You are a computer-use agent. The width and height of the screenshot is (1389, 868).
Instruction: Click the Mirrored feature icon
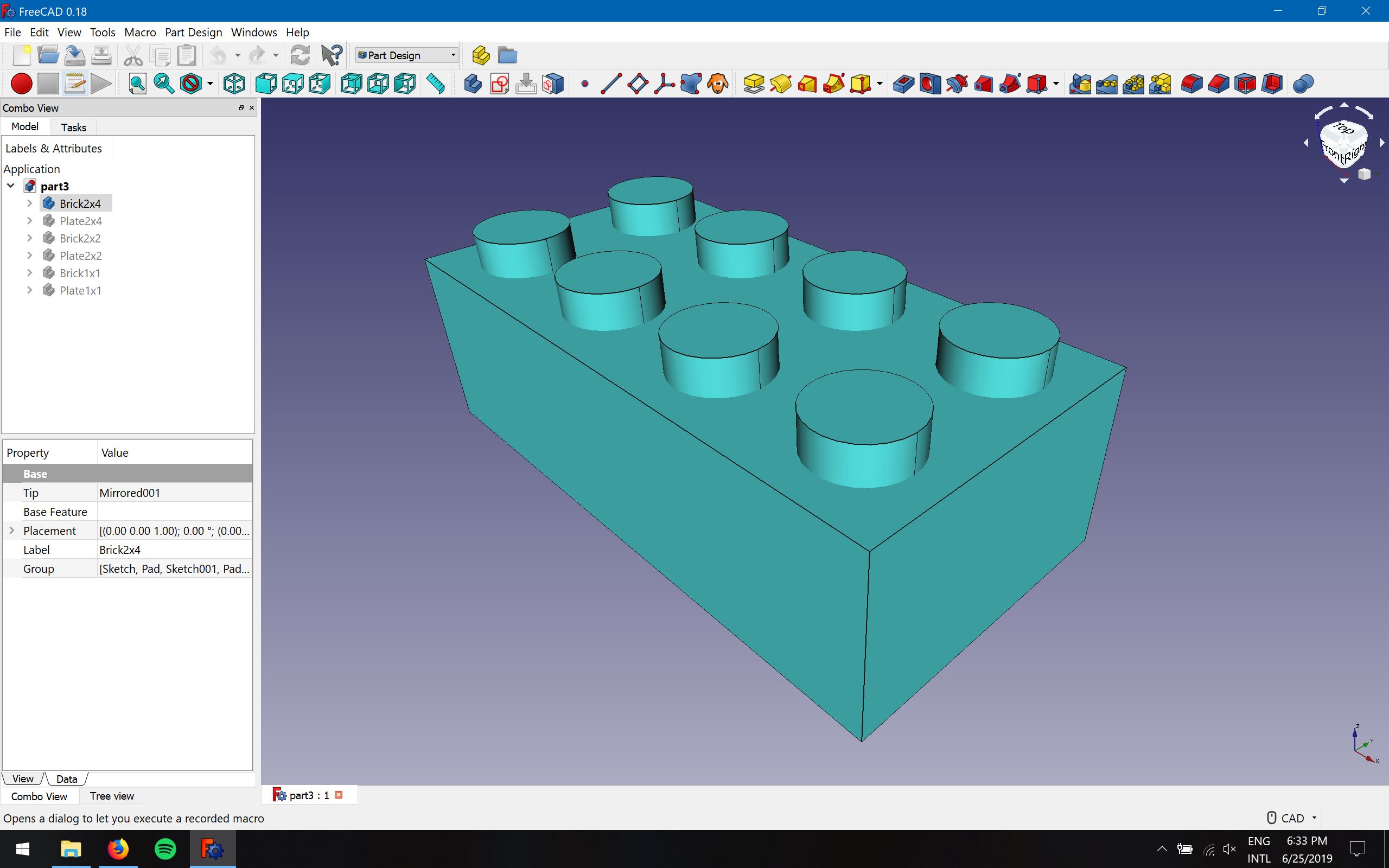point(1080,84)
